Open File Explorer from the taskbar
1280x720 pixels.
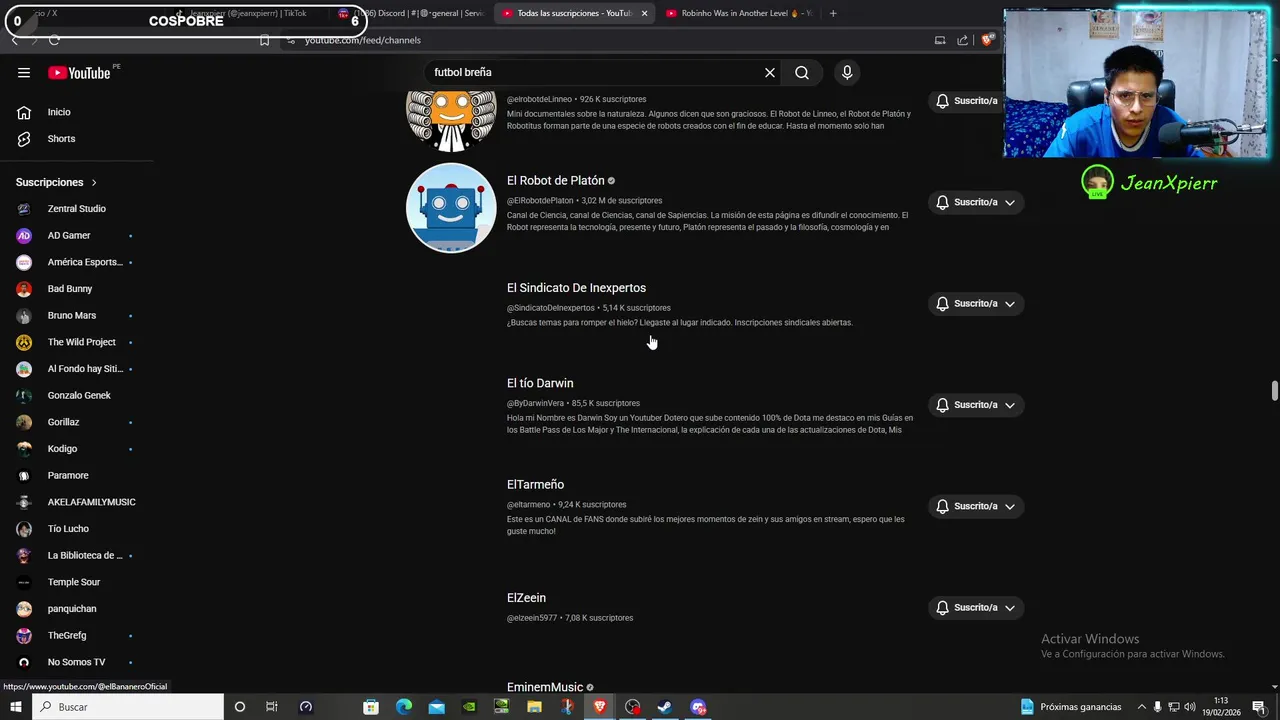(x=534, y=707)
